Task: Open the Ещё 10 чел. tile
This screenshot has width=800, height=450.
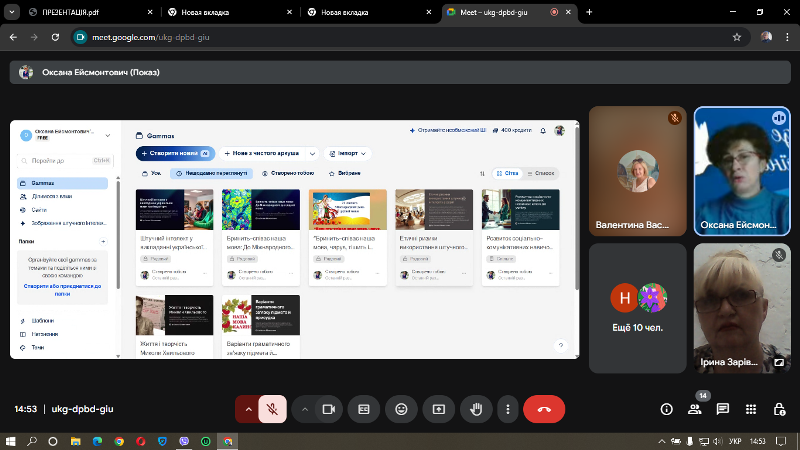Action: coord(638,308)
